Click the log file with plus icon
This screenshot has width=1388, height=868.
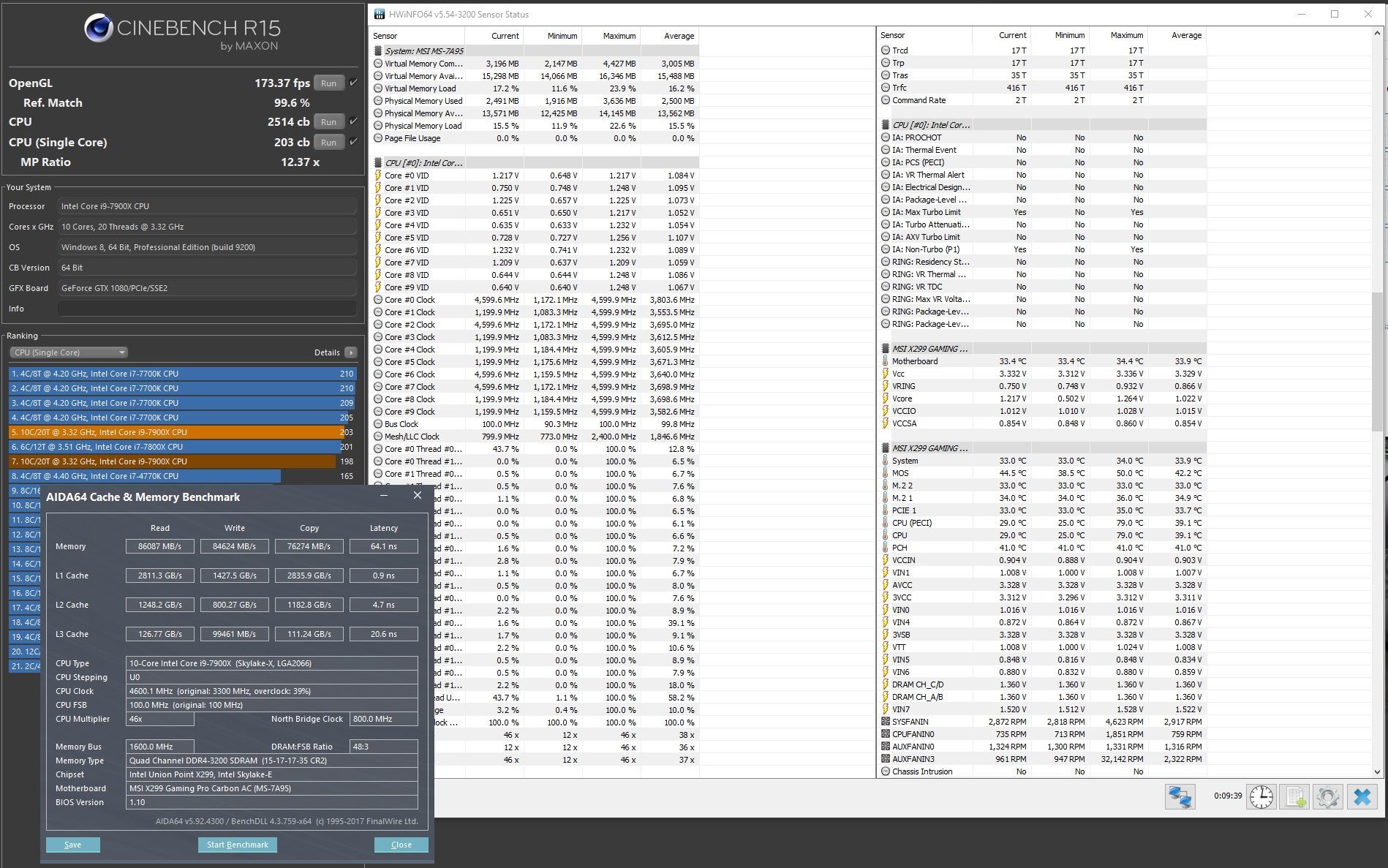pos(1295,796)
